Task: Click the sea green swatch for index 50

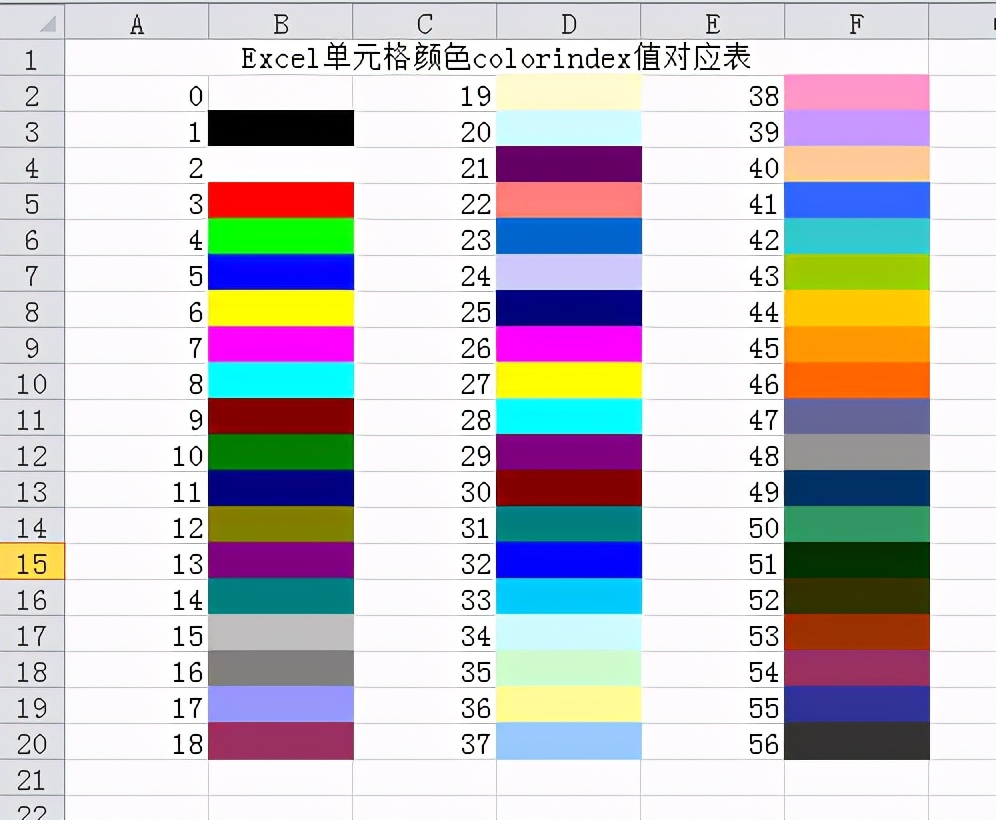Action: point(857,525)
